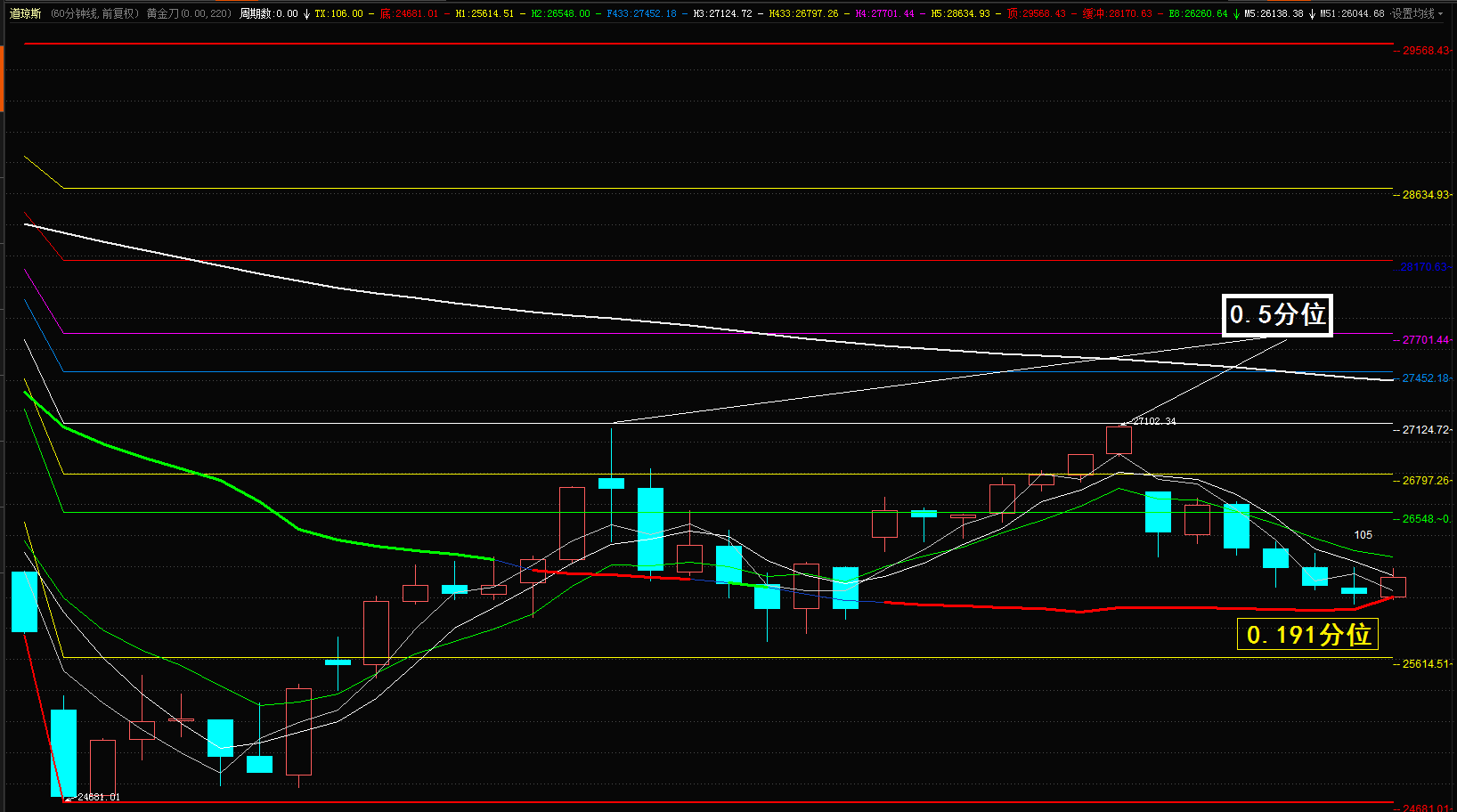Click the magenta H4:27701.44 header value
The height and width of the screenshot is (812, 1457).
884,13
